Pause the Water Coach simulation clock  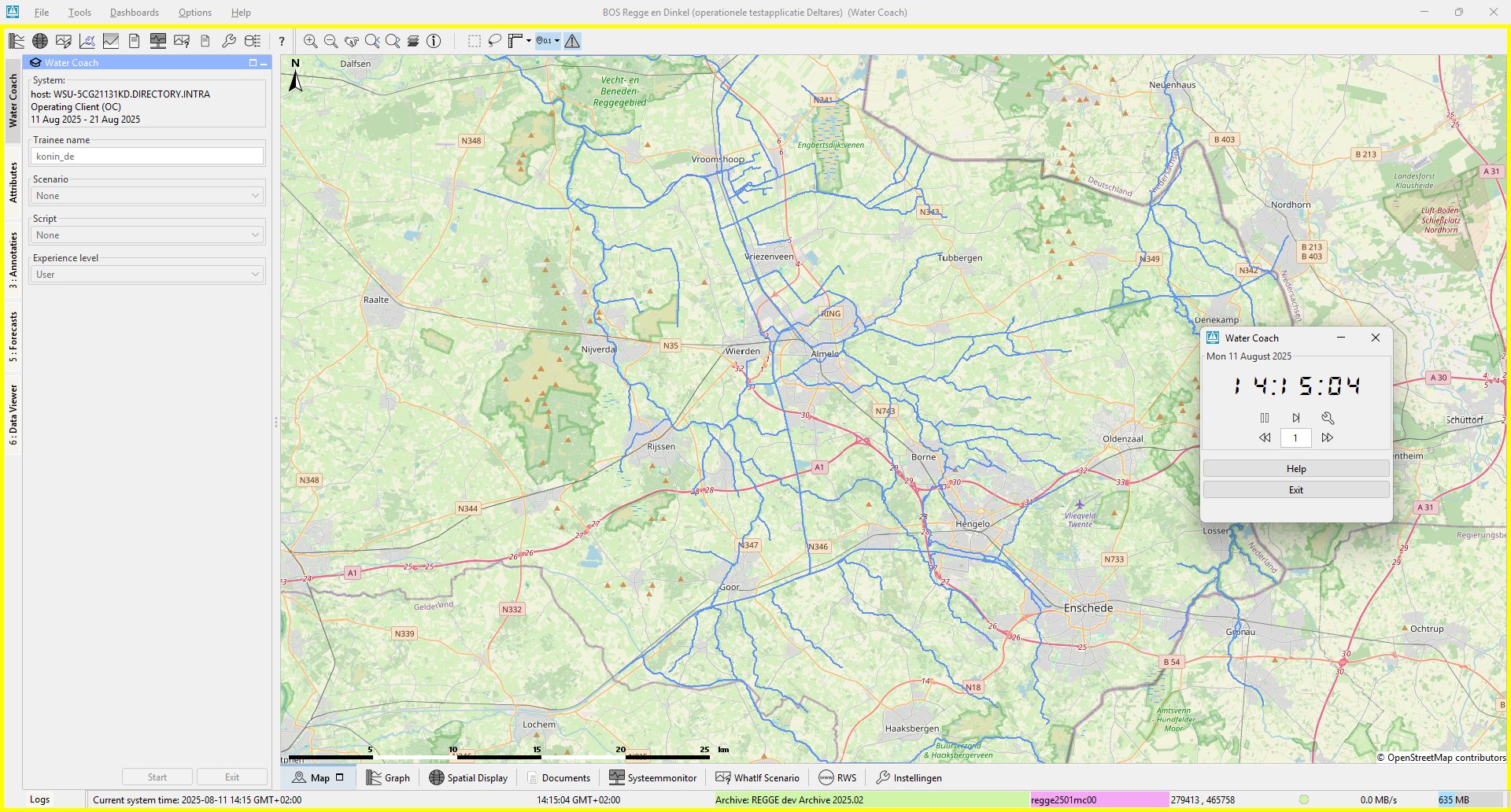[x=1265, y=418]
